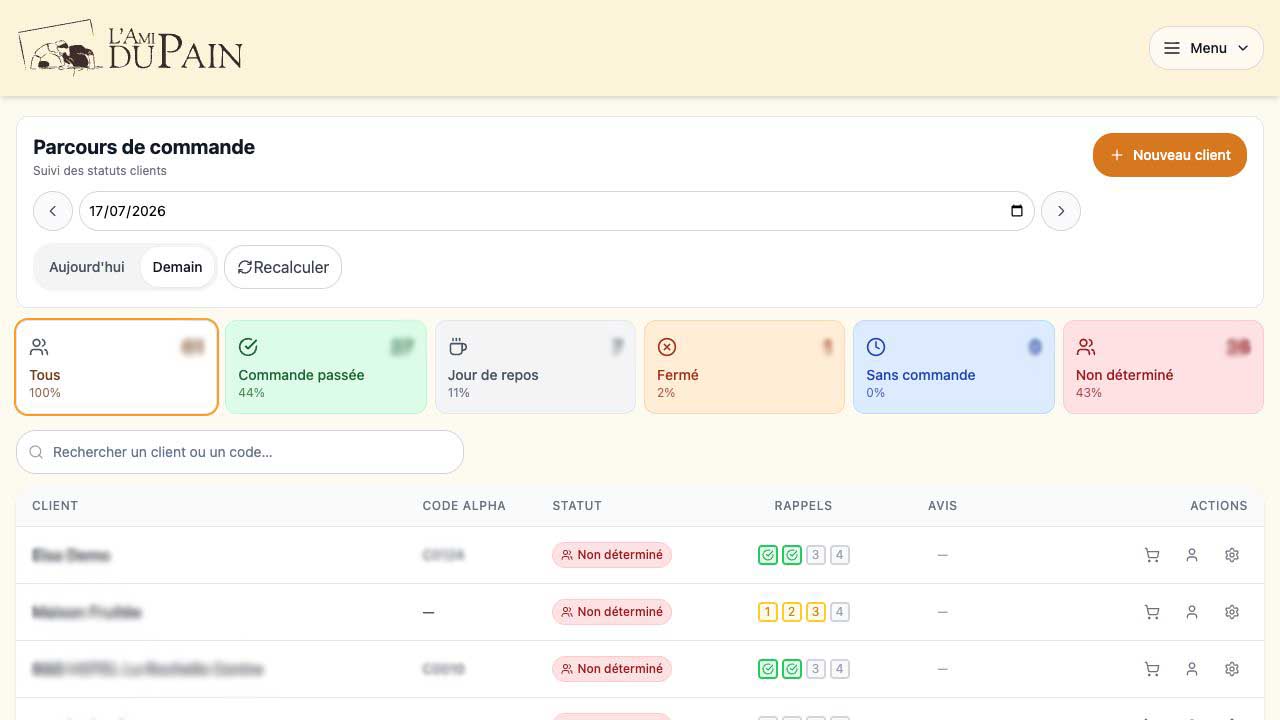Viewport: 1280px width, 720px height.
Task: Click the hamburger icon in the Menu button
Action: 1172,48
